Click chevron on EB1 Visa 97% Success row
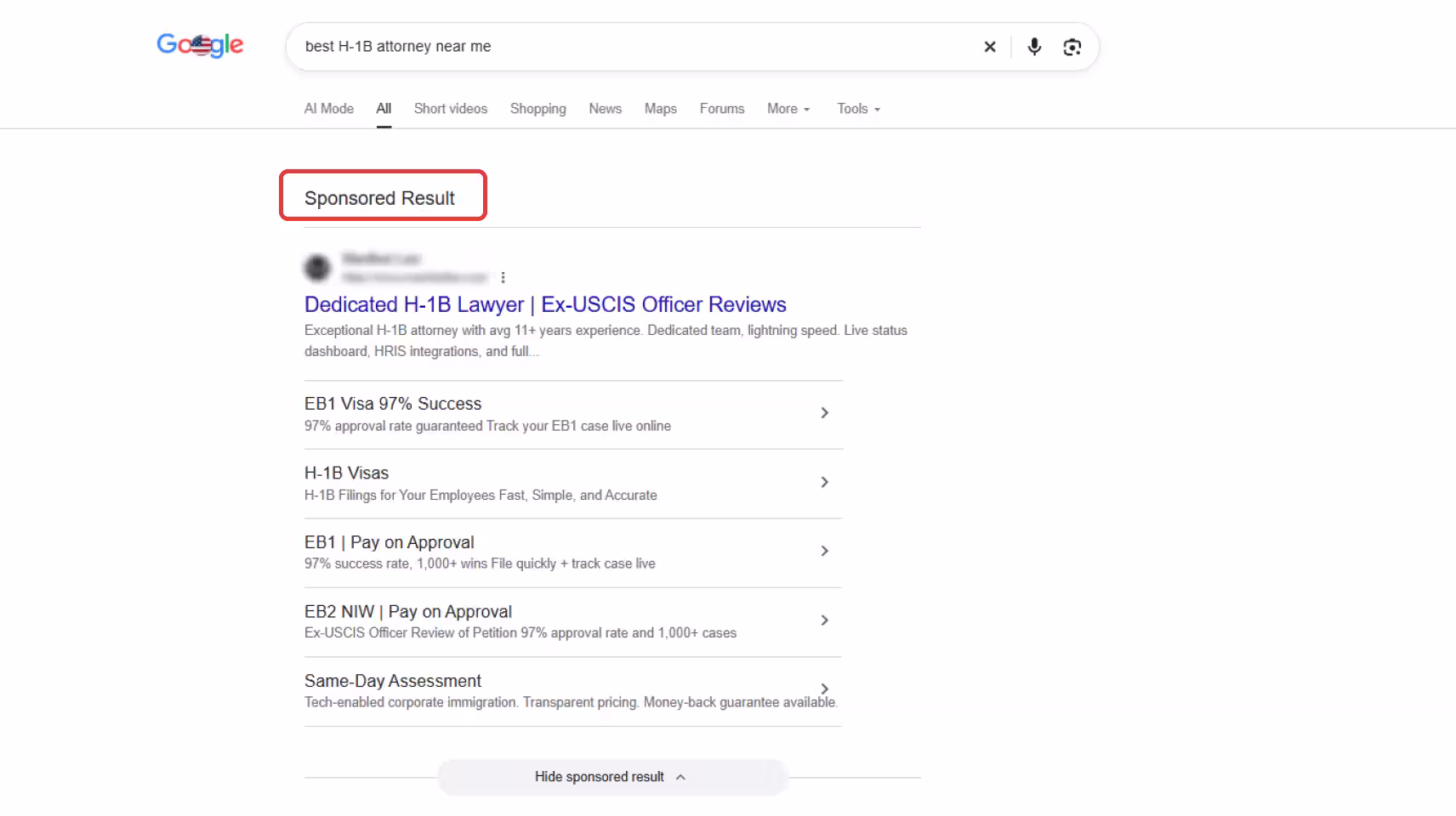The width and height of the screenshot is (1456, 816). coord(824,413)
